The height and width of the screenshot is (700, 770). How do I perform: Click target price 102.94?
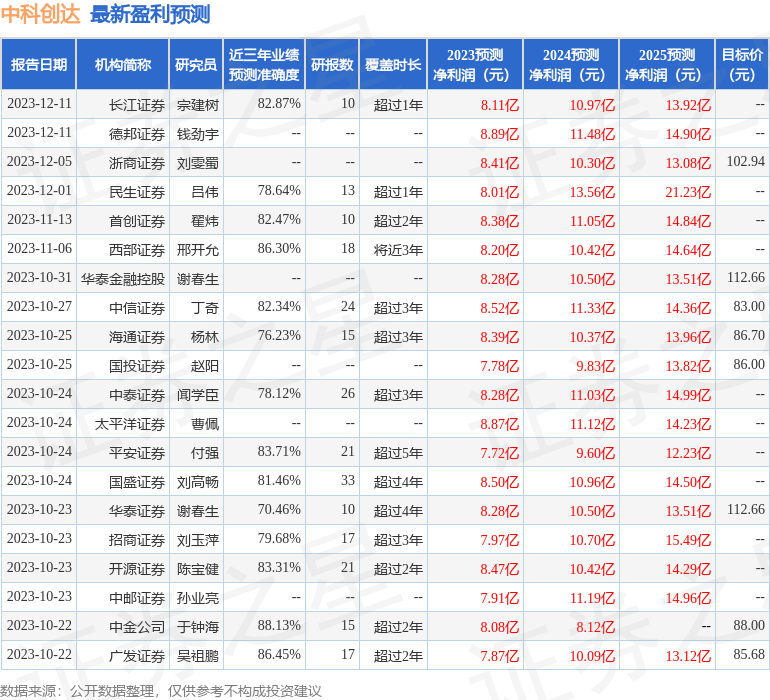tap(745, 161)
